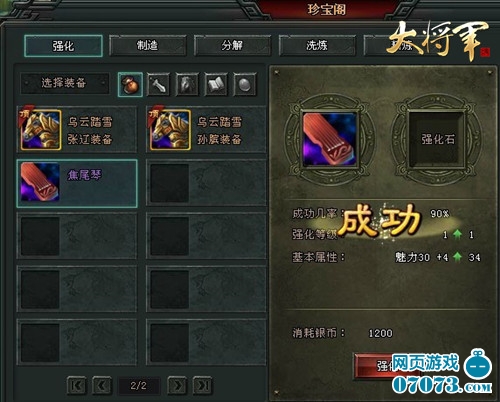Viewport: 500px width, 402px height.
Task: Select the book filter icon
Action: (216, 85)
